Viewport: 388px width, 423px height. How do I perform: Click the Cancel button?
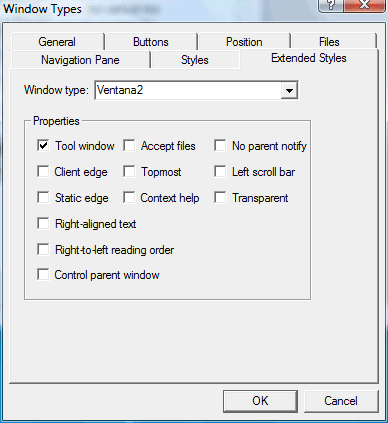coord(341,401)
